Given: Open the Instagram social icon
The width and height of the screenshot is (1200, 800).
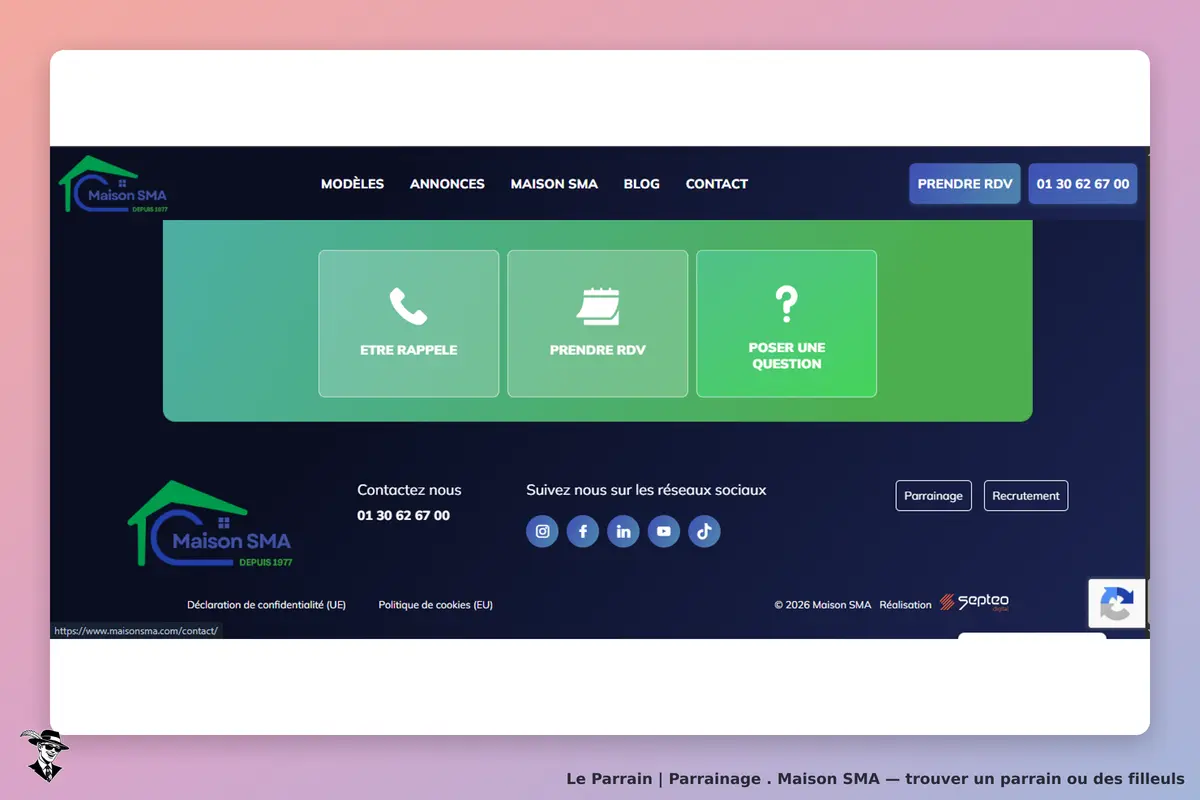Looking at the screenshot, I should pyautogui.click(x=543, y=531).
